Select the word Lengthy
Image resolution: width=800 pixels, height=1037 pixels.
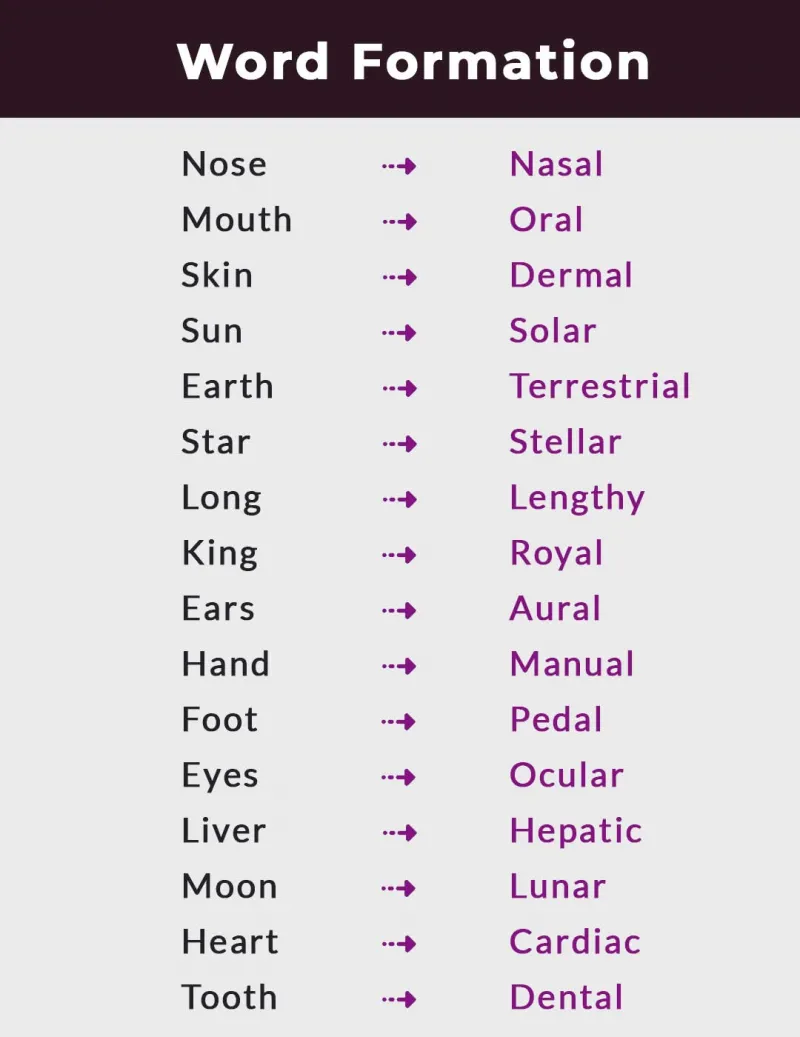(x=577, y=499)
